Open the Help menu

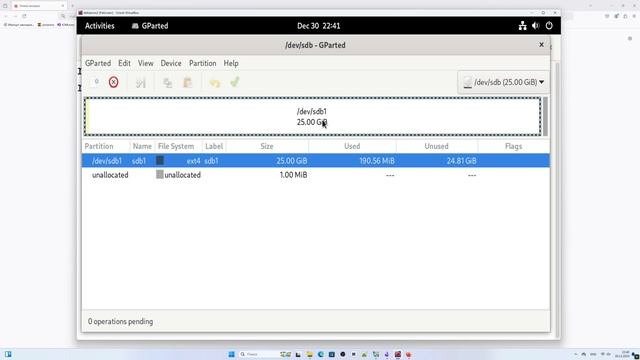(231, 63)
